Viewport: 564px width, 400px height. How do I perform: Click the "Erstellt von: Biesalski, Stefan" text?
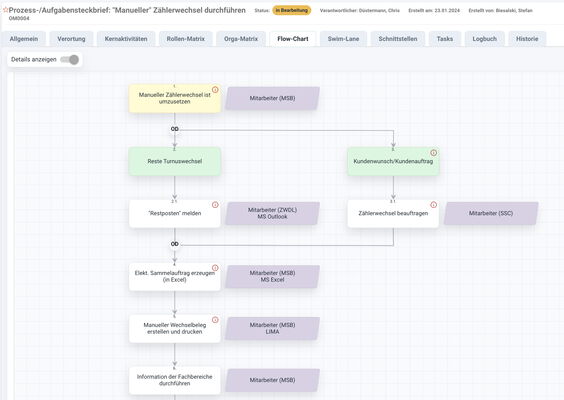click(500, 10)
